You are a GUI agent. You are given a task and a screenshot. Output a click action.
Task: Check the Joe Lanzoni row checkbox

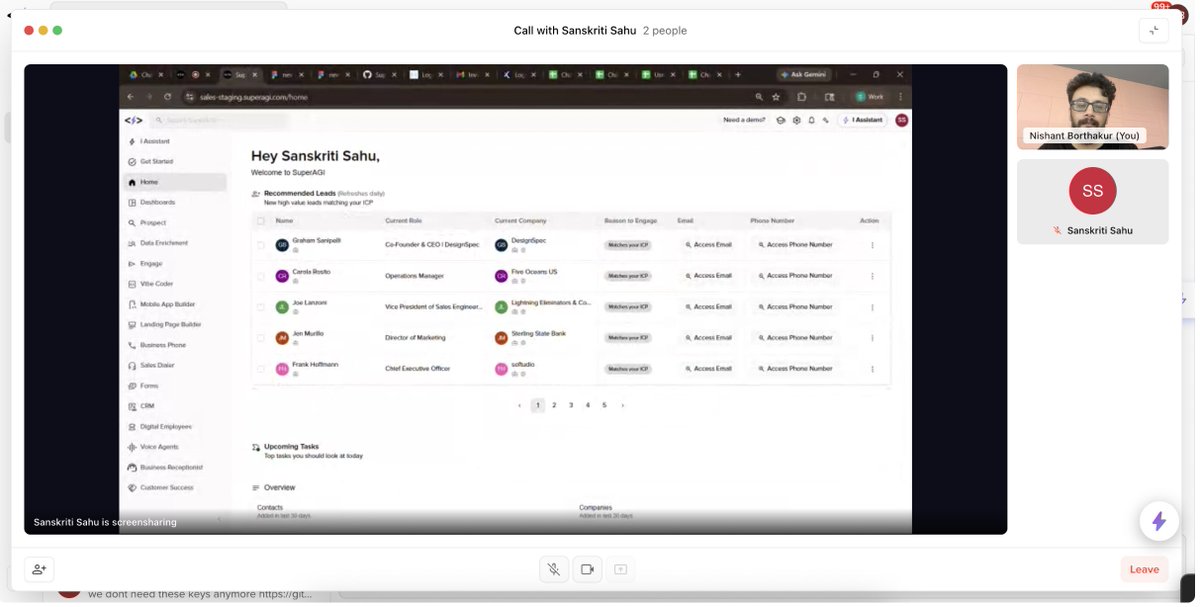[261, 307]
